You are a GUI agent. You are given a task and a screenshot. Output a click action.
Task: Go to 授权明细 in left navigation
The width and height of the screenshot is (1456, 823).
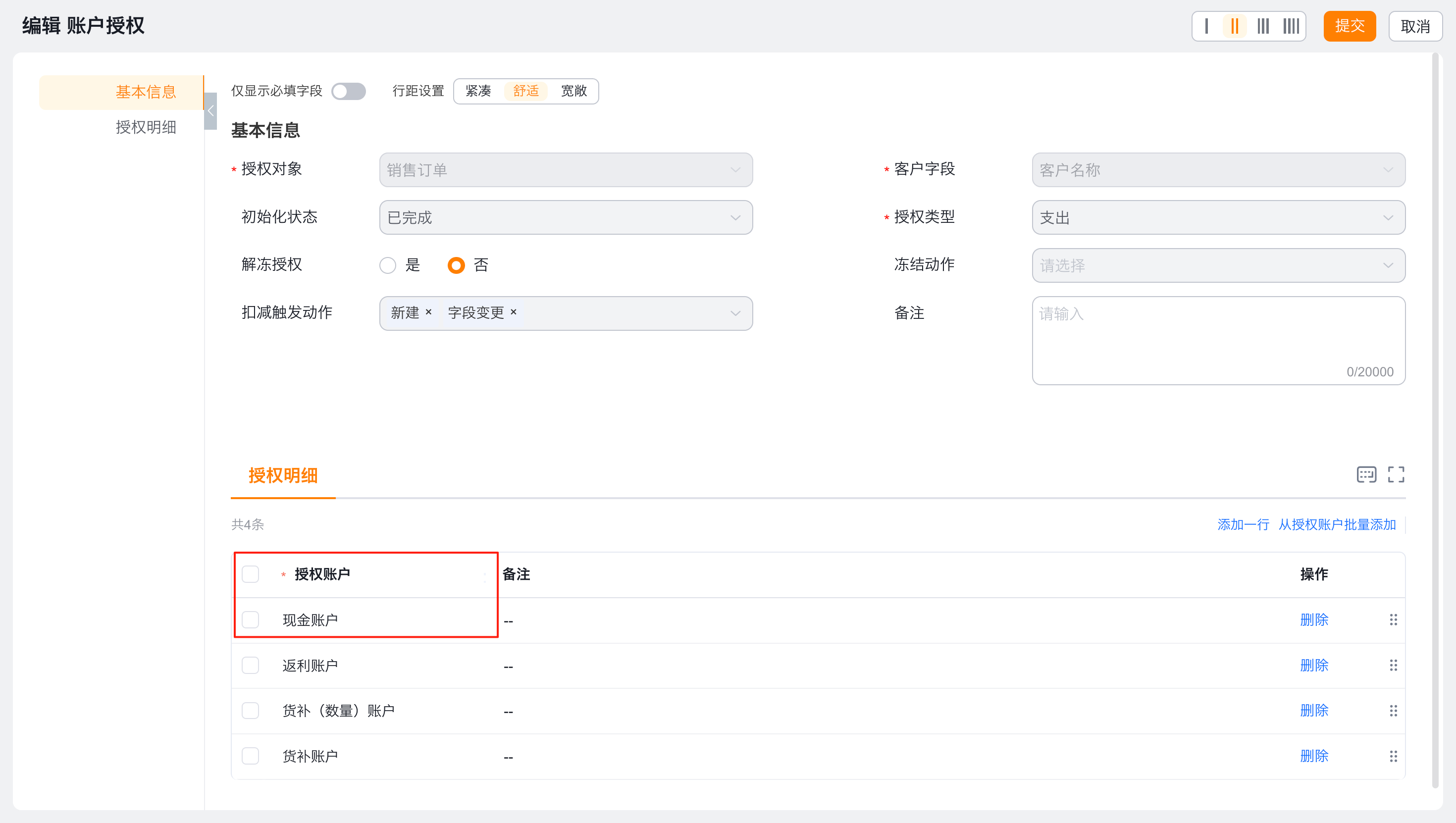pos(146,127)
